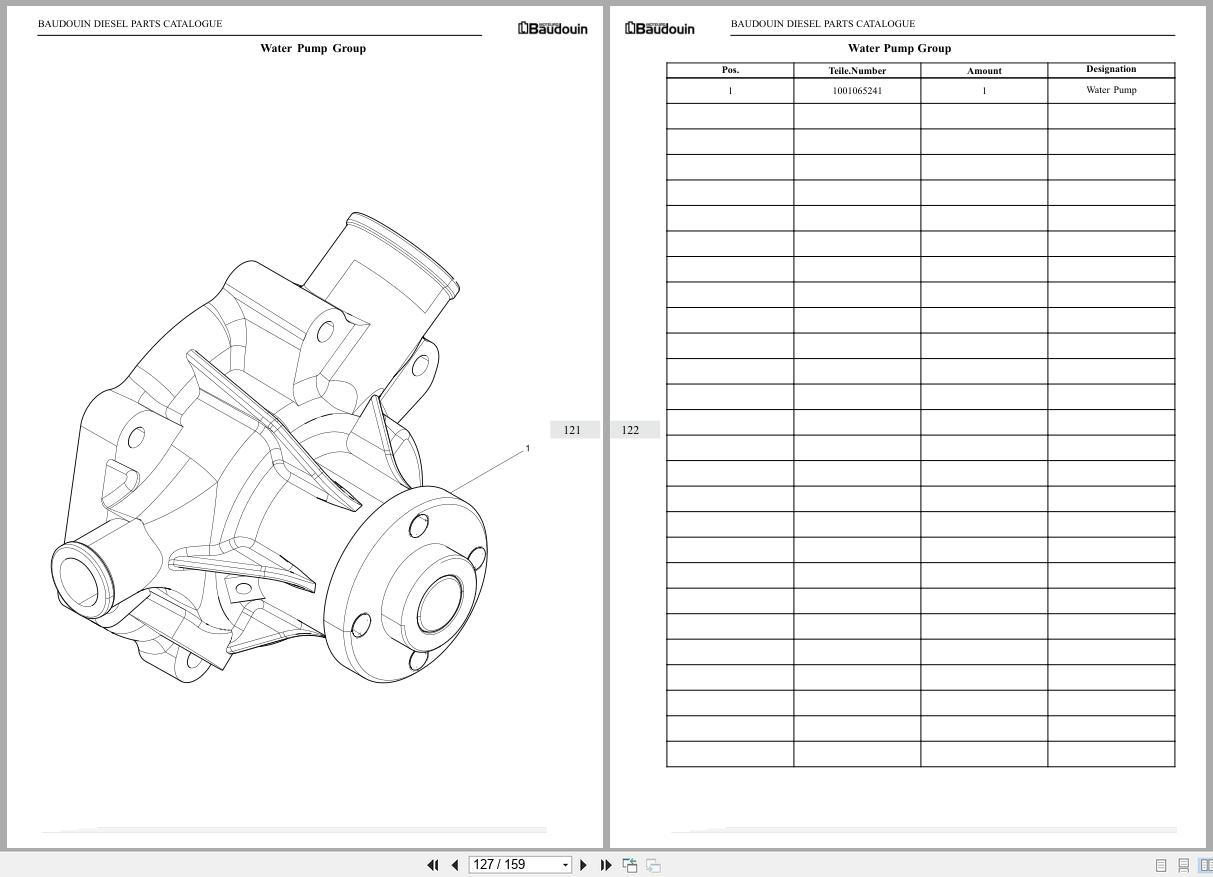This screenshot has height=877, width=1213.
Task: Click callout number 1 on diagram
Action: coord(527,448)
